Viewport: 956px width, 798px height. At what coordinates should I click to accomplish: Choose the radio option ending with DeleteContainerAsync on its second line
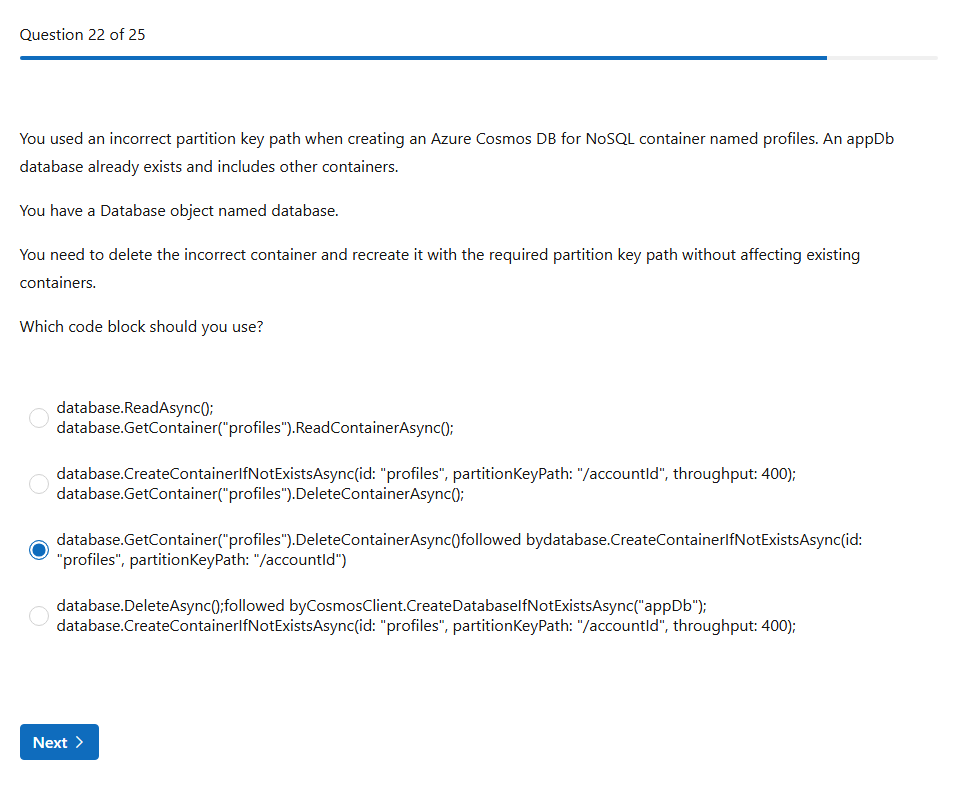(x=39, y=484)
